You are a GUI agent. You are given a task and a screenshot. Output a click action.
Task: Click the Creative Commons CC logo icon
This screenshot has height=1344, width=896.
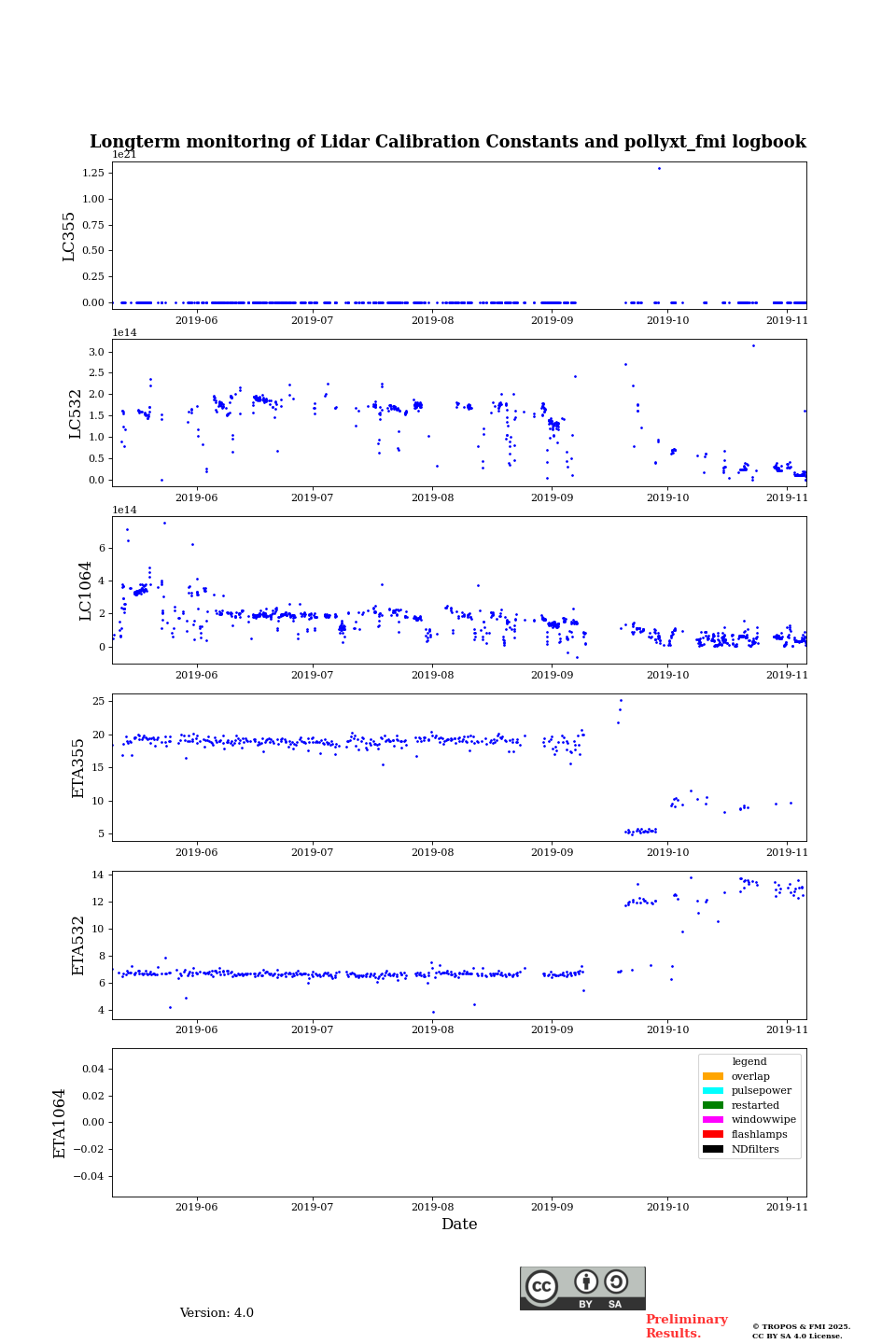click(x=541, y=1286)
